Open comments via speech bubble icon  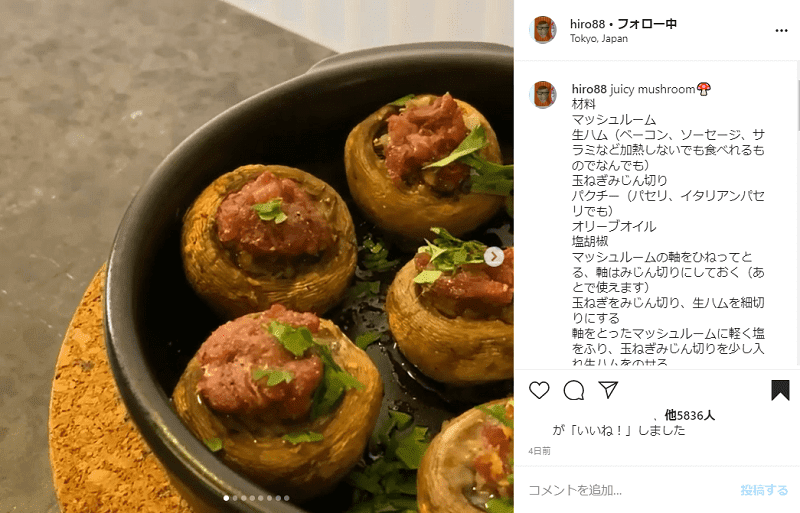[574, 390]
